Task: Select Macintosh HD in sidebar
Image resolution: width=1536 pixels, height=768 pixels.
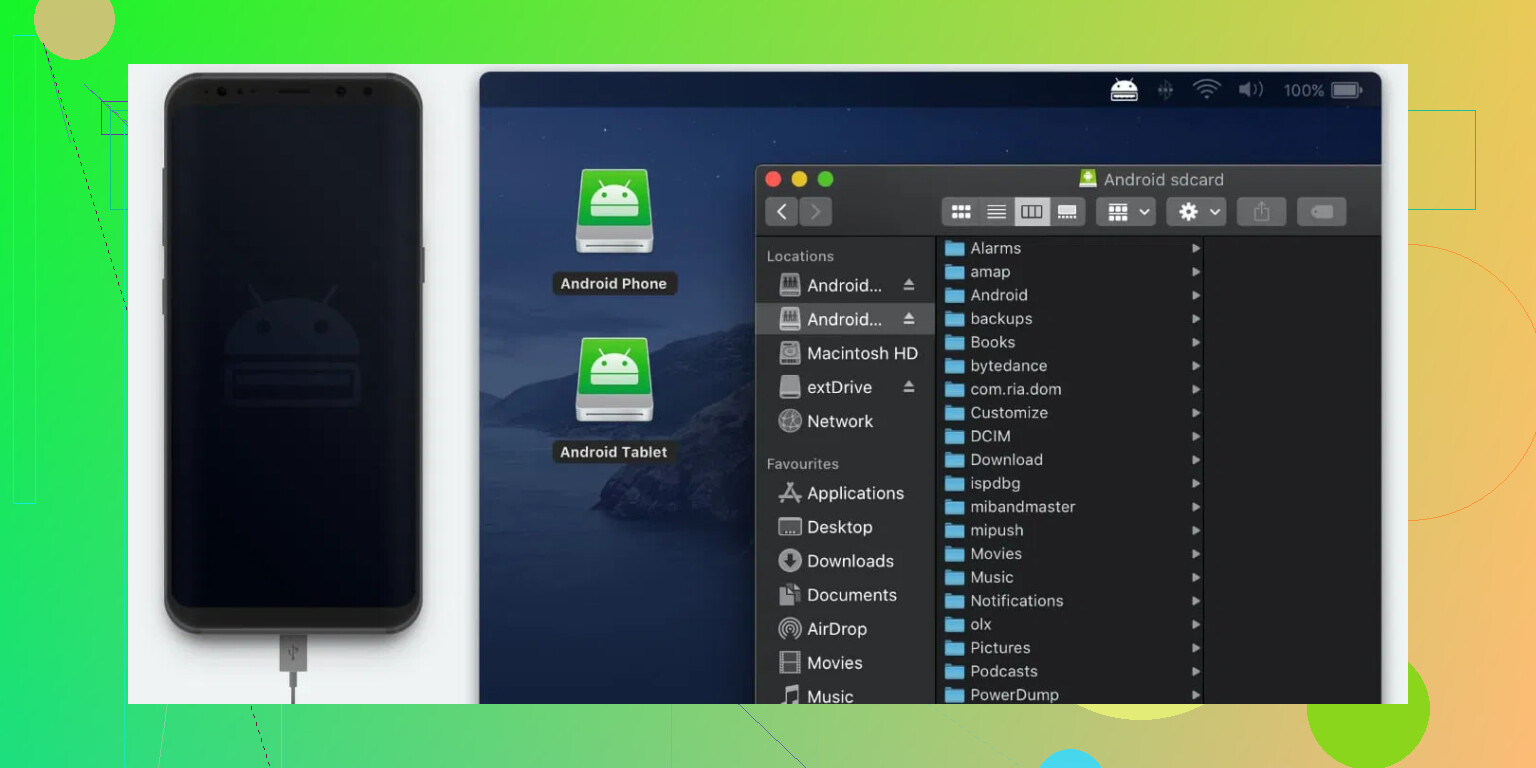Action: click(846, 353)
